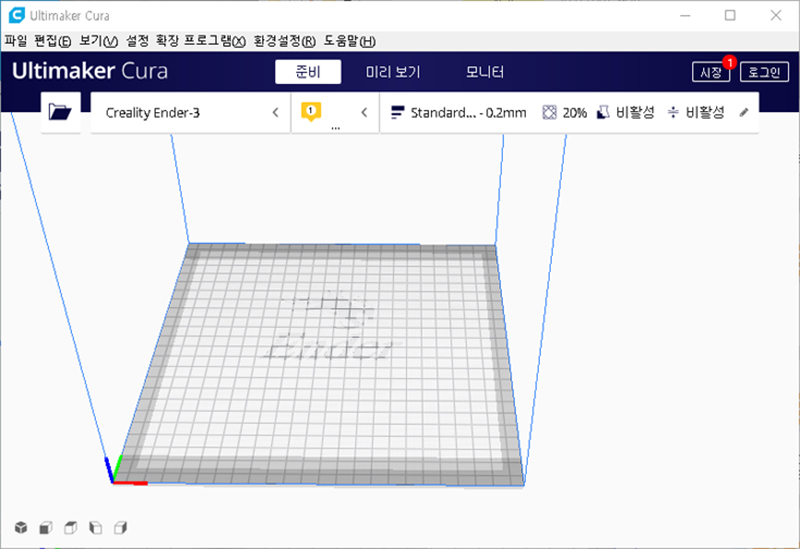Click the Ultimaker Cura title bar logo
The width and height of the screenshot is (800, 549).
[16, 15]
